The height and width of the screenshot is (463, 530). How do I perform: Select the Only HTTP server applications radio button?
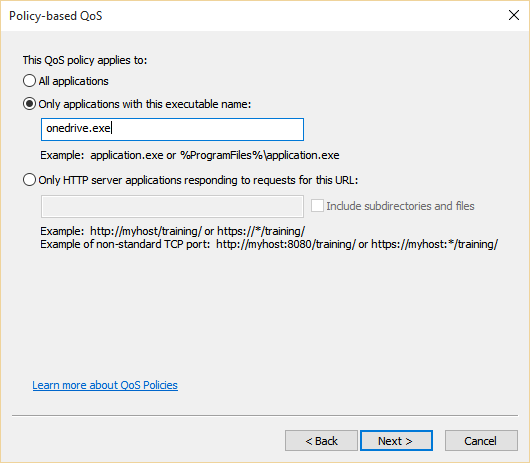coord(29,180)
